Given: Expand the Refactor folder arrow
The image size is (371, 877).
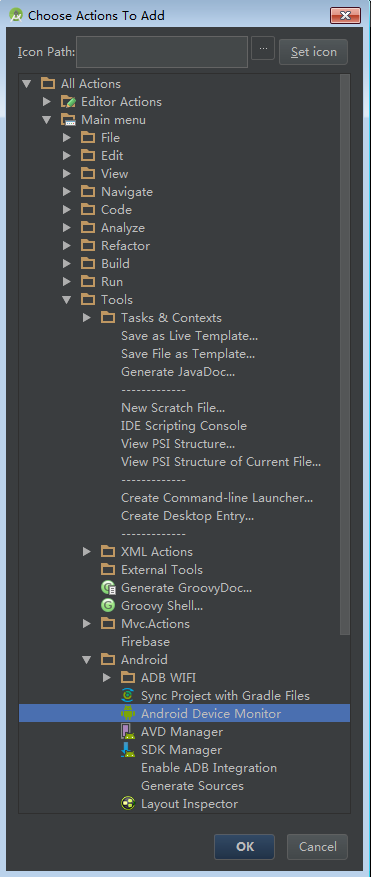Looking at the screenshot, I should [x=67, y=246].
